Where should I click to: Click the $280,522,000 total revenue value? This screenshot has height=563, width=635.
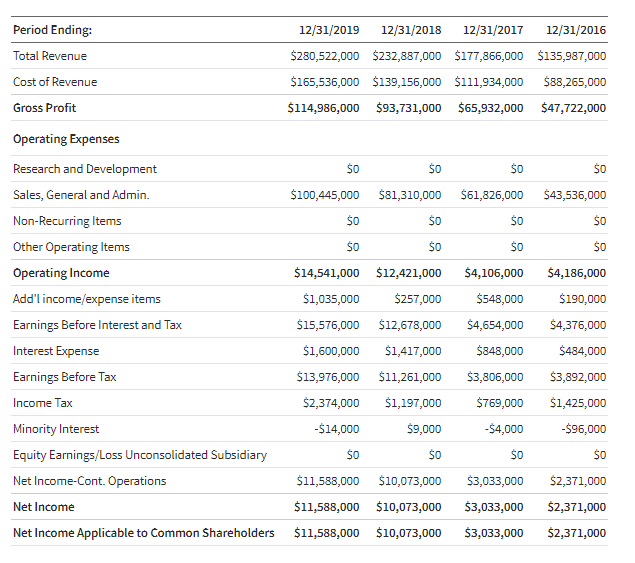pyautogui.click(x=324, y=56)
